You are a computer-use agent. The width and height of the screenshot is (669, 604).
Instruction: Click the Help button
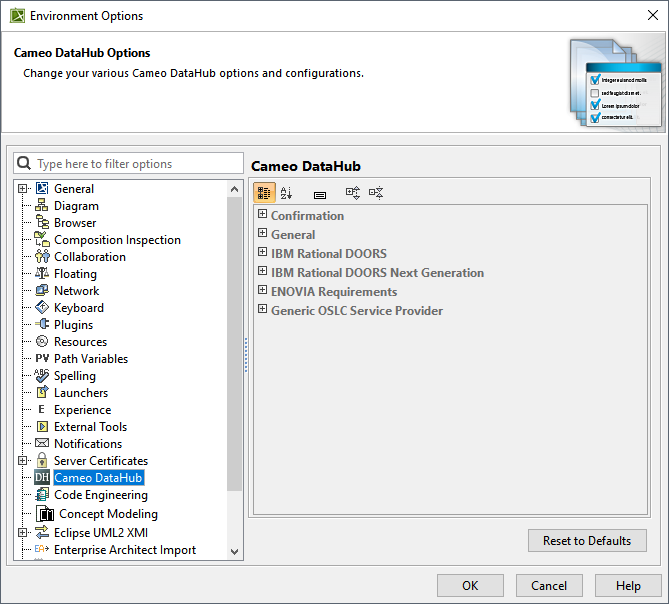coord(628,585)
